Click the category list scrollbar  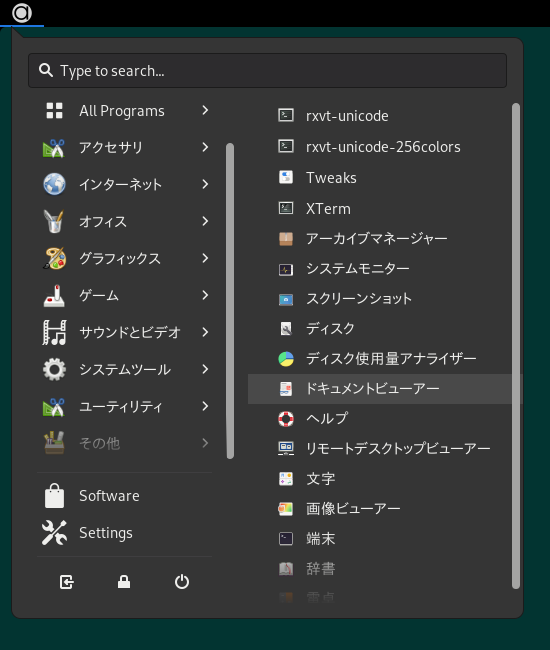tap(230, 301)
